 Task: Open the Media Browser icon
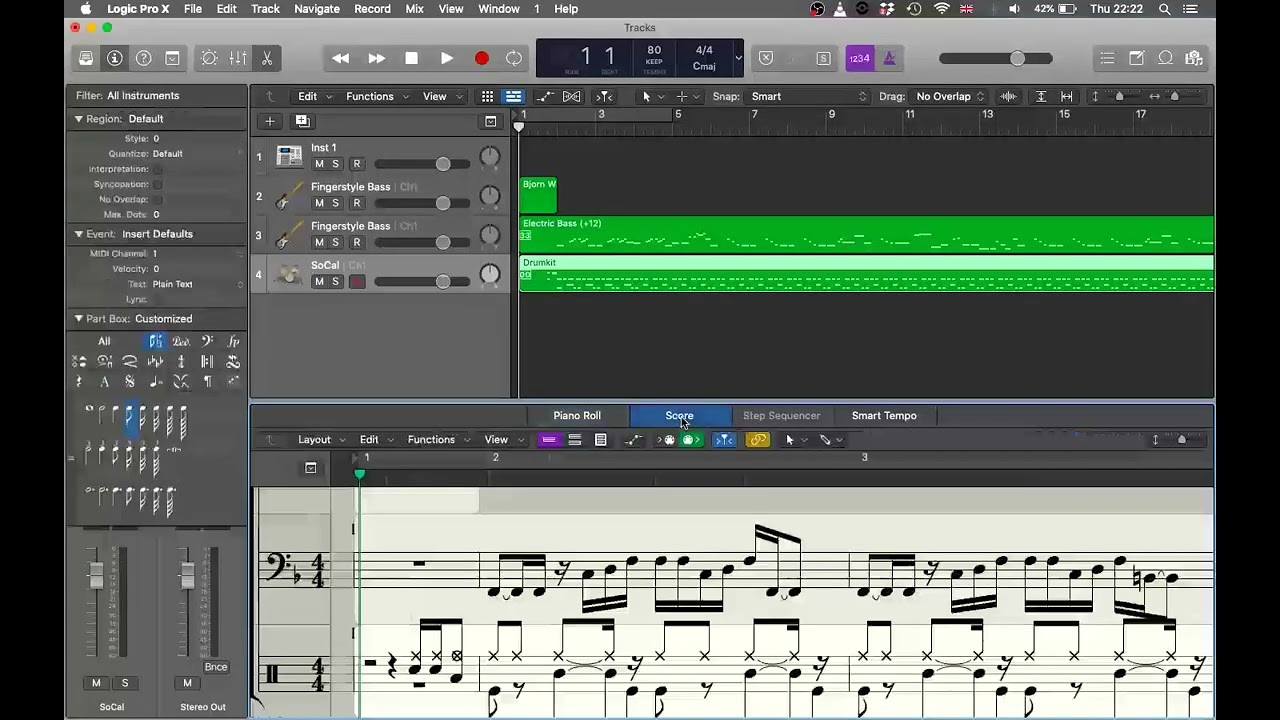click(1194, 58)
